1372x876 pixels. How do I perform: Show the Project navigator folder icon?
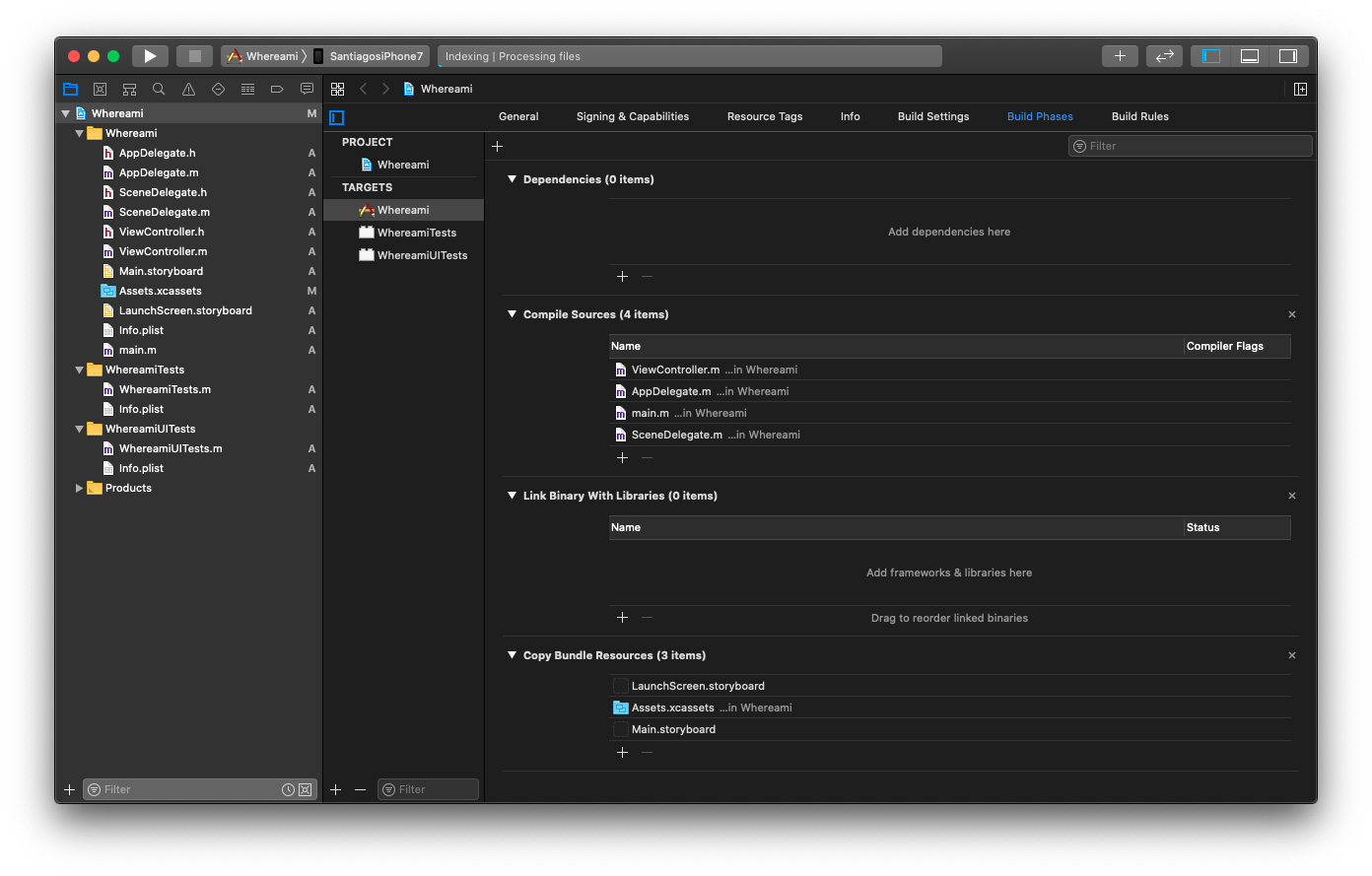pos(70,89)
